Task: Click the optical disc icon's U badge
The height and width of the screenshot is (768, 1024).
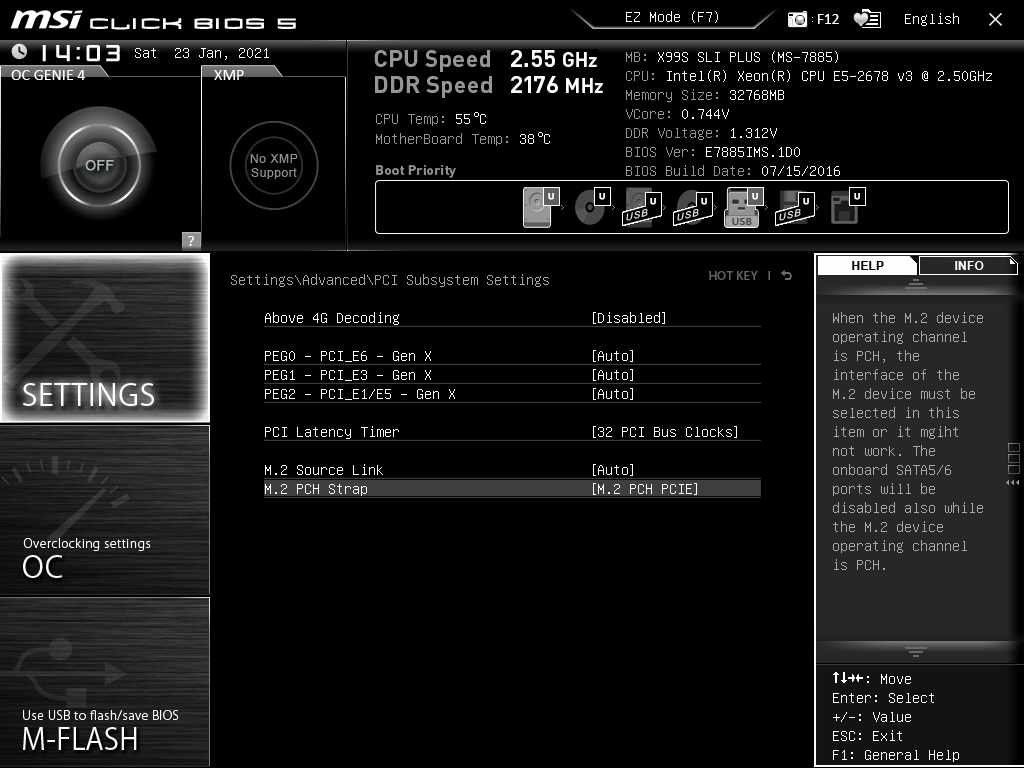Action: coord(603,196)
